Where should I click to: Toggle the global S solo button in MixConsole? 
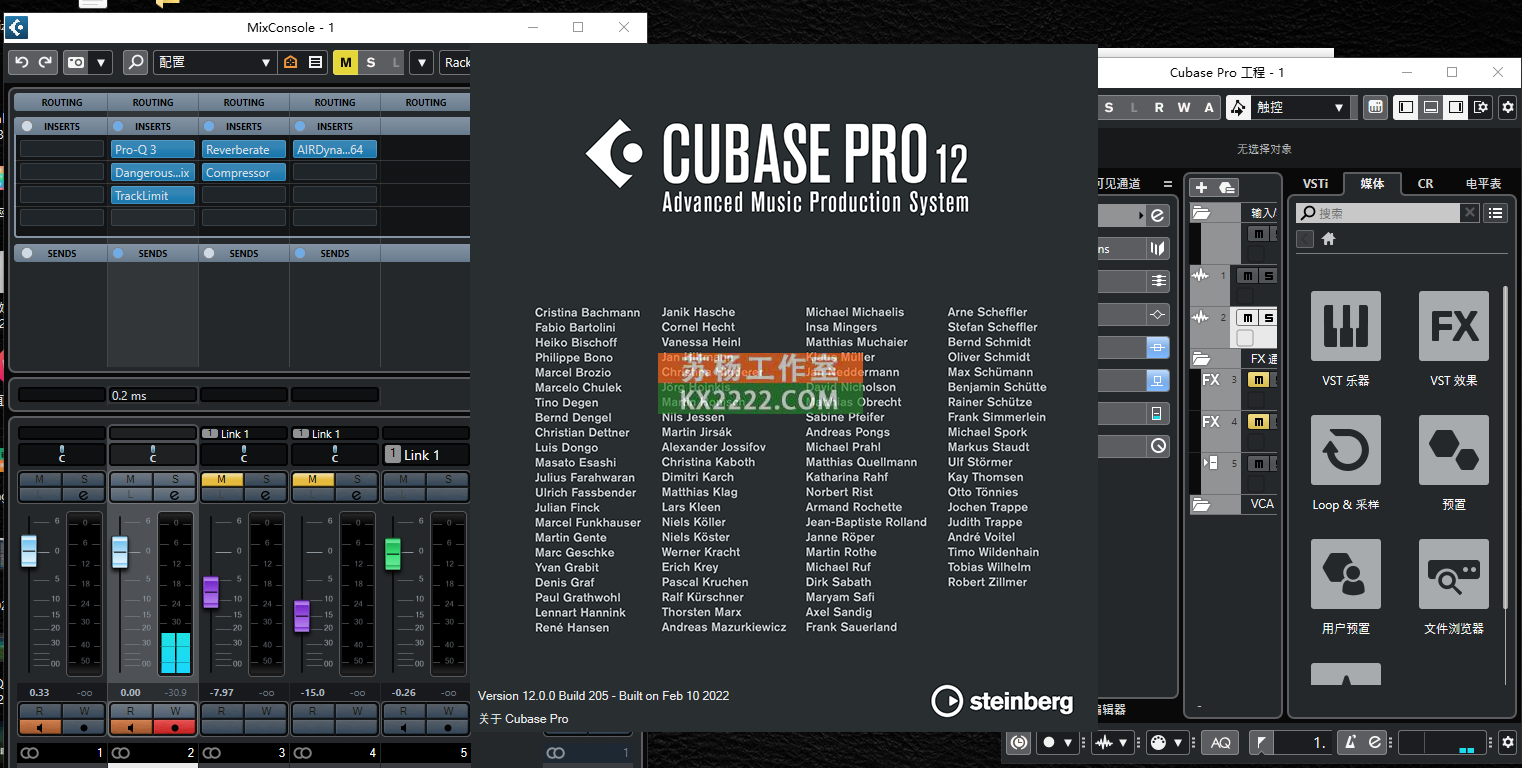[x=371, y=62]
